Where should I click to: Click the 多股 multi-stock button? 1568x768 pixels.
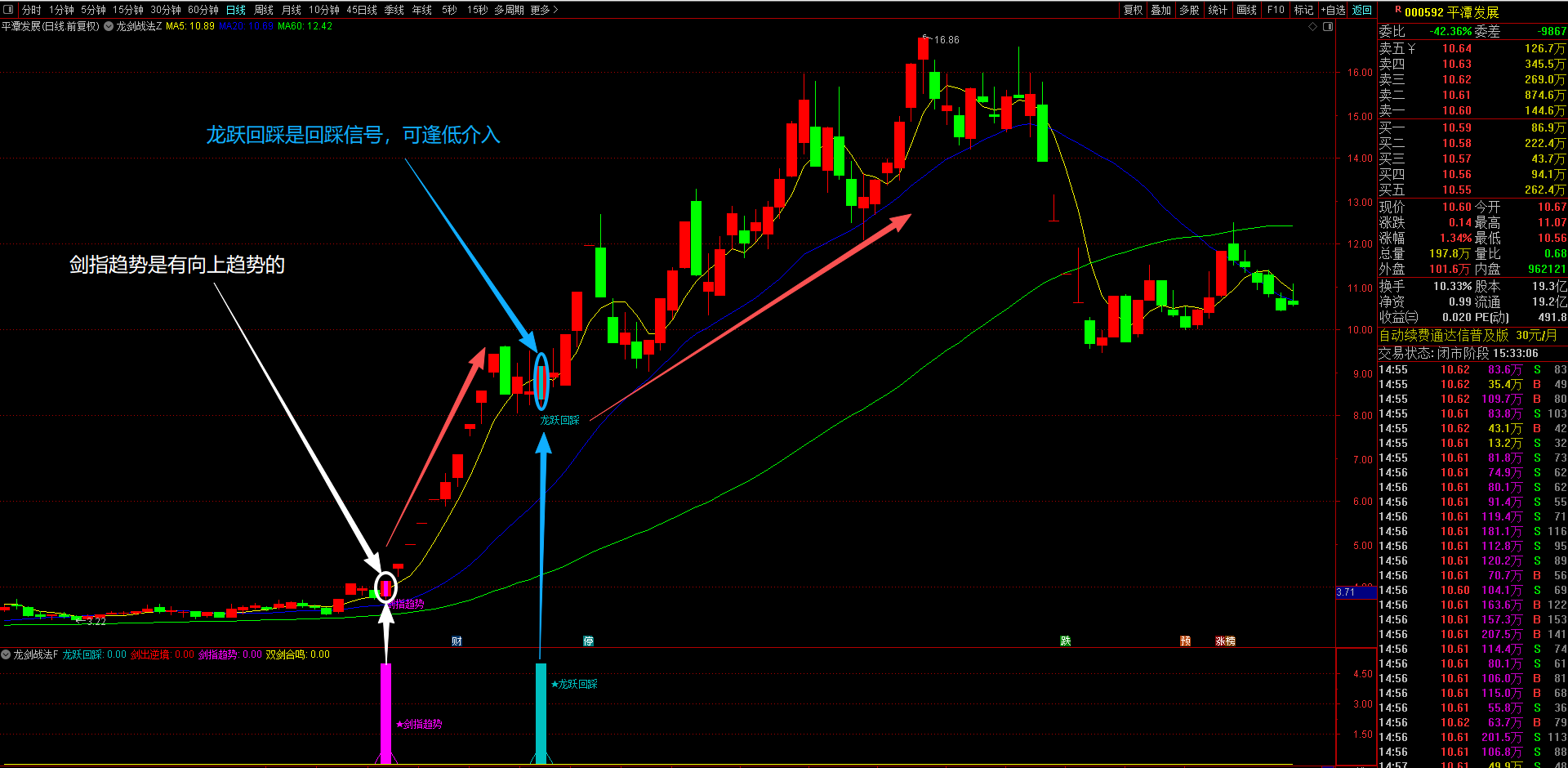point(1190,10)
